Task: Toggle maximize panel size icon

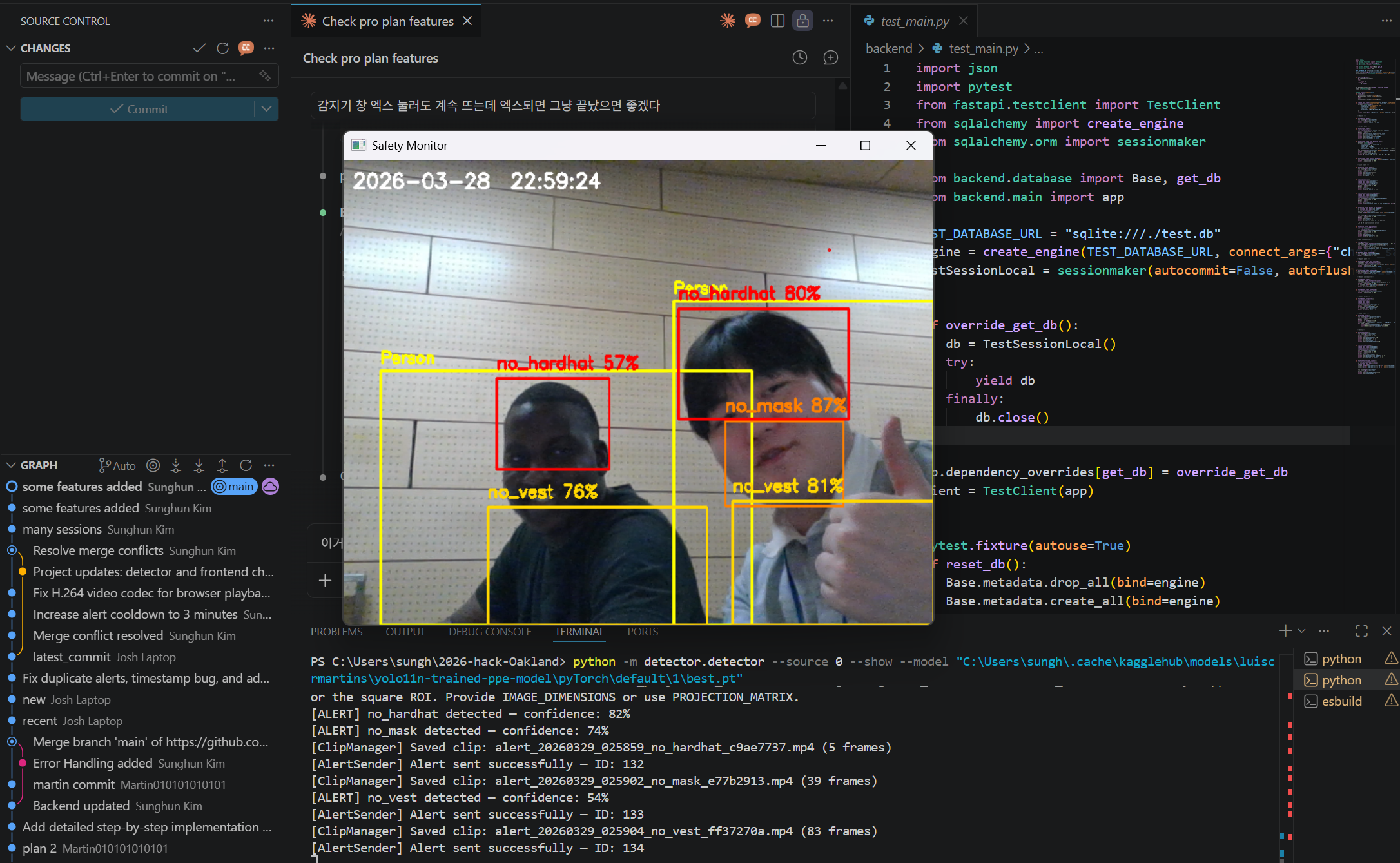Action: [1361, 631]
